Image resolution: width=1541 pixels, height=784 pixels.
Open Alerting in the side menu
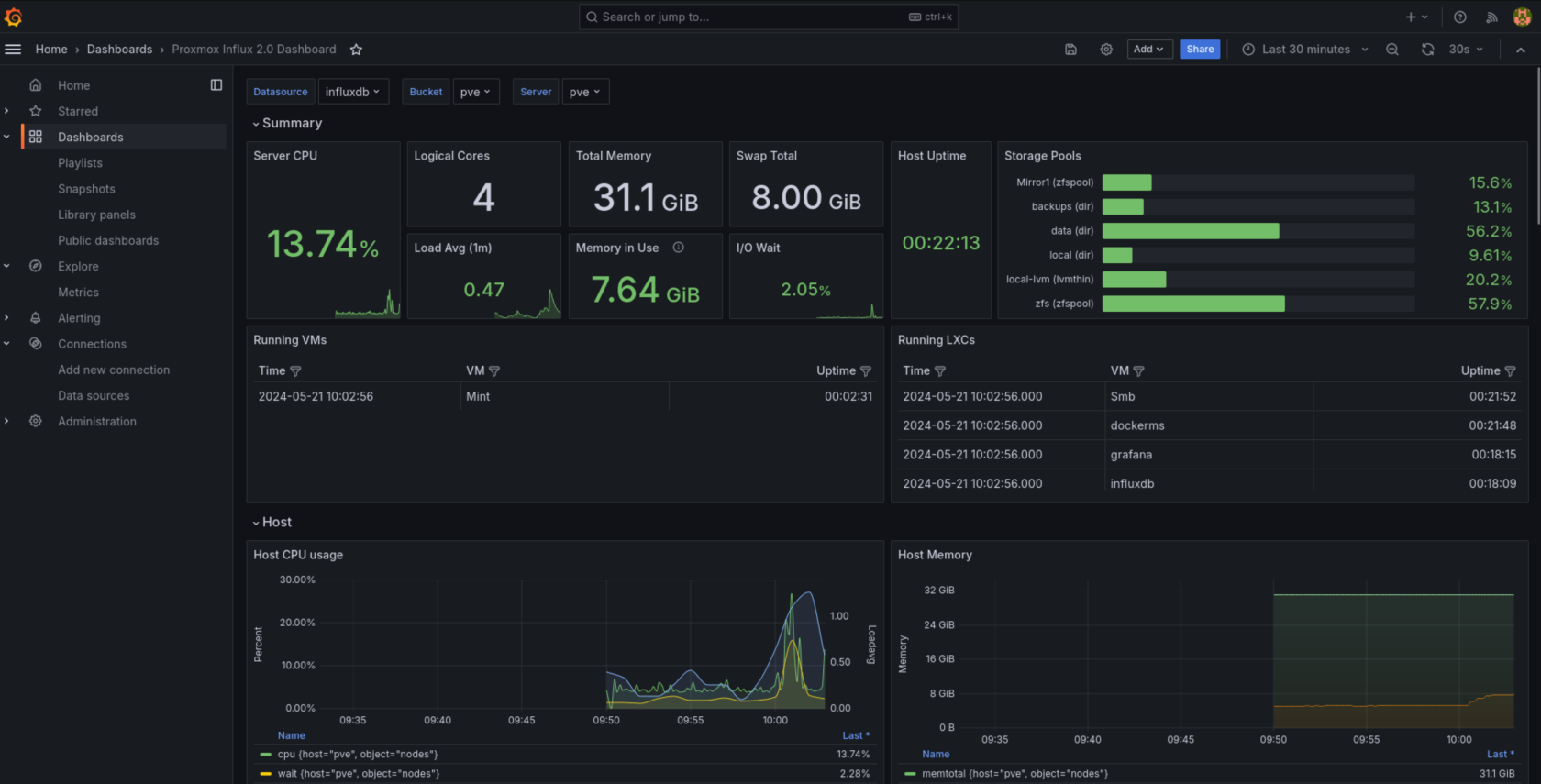click(x=79, y=318)
